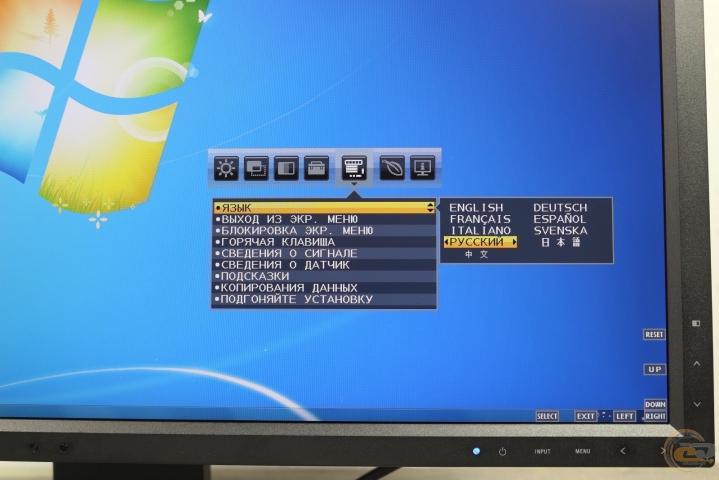This screenshot has height=480, width=719.
Task: Click the DOWN on-screen key label
Action: point(655,404)
